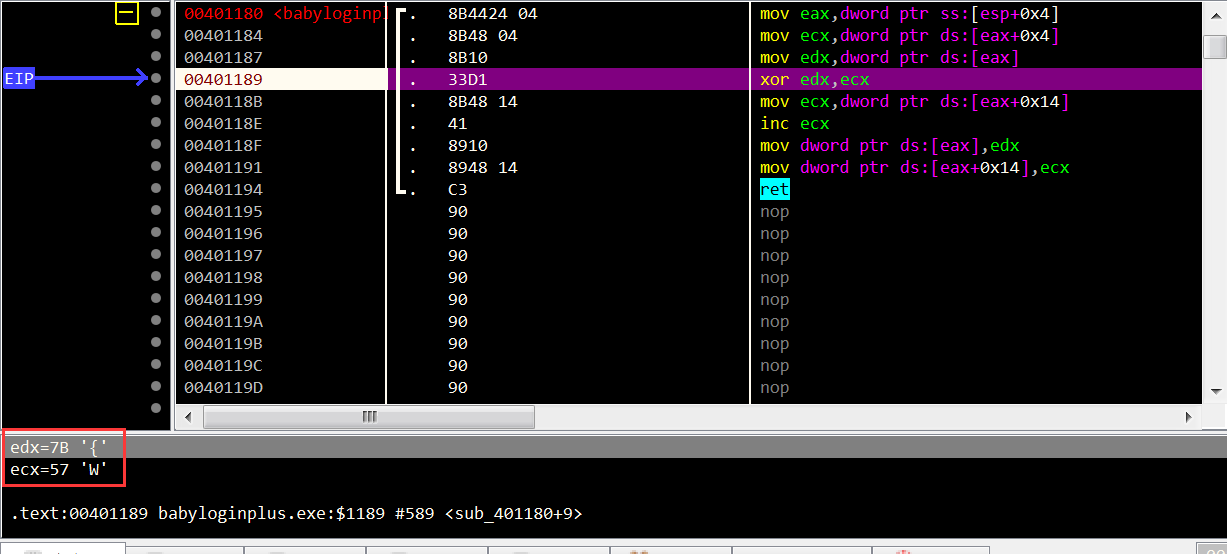Select address 00401191 in disassembly
The width and height of the screenshot is (1227, 554).
[223, 167]
